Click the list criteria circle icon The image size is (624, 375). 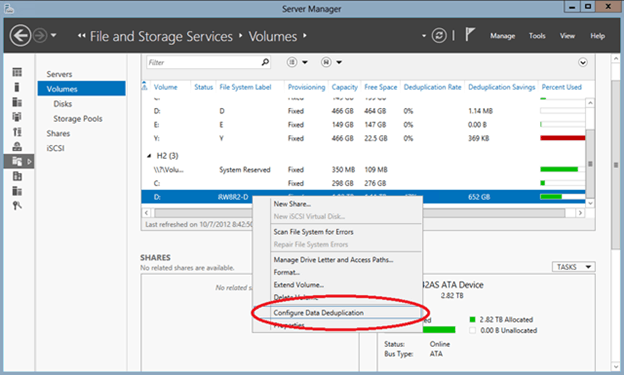coord(292,62)
